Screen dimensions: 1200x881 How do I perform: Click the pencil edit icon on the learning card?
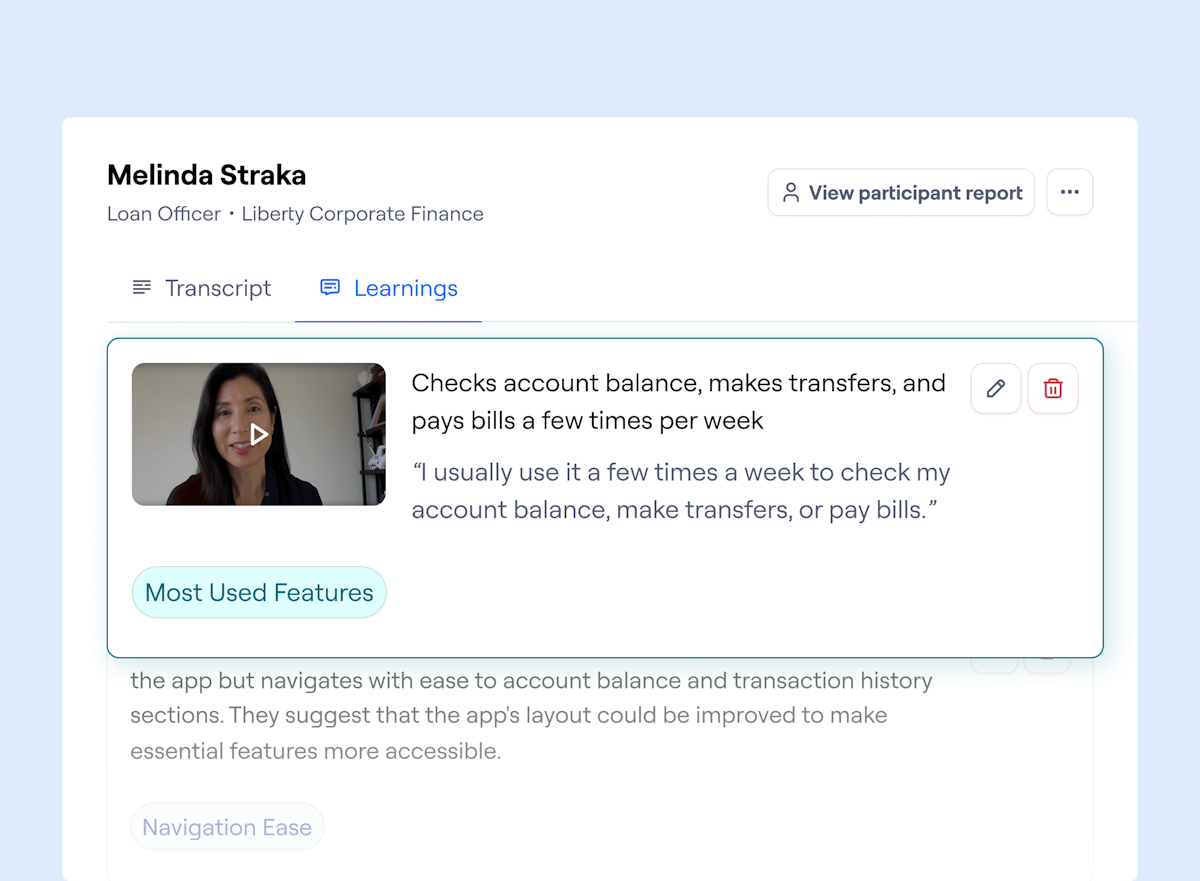pyautogui.click(x=995, y=388)
